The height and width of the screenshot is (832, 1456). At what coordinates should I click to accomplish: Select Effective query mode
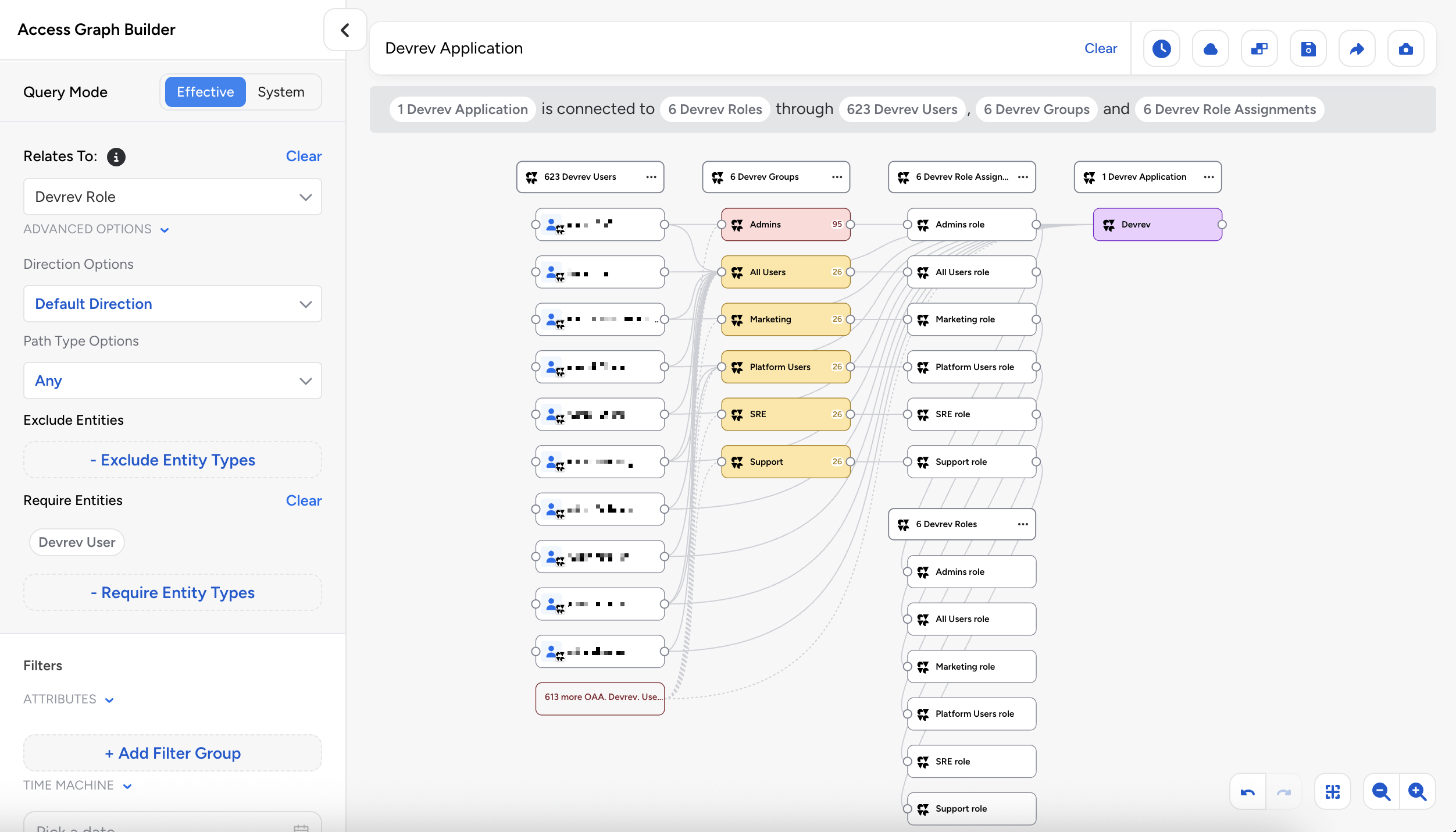pos(205,92)
